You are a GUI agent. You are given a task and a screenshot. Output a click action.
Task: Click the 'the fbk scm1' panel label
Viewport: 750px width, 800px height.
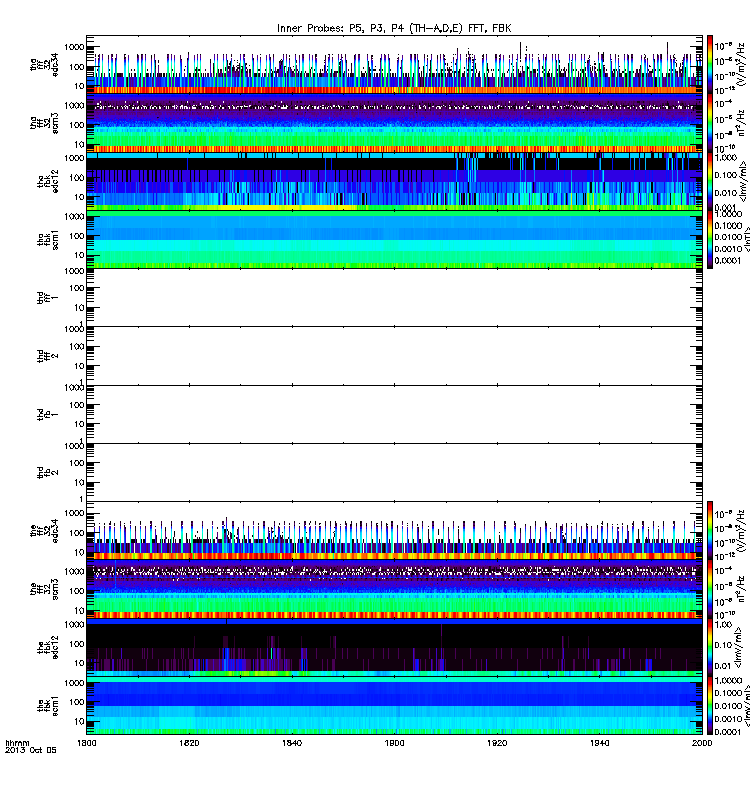[48, 706]
